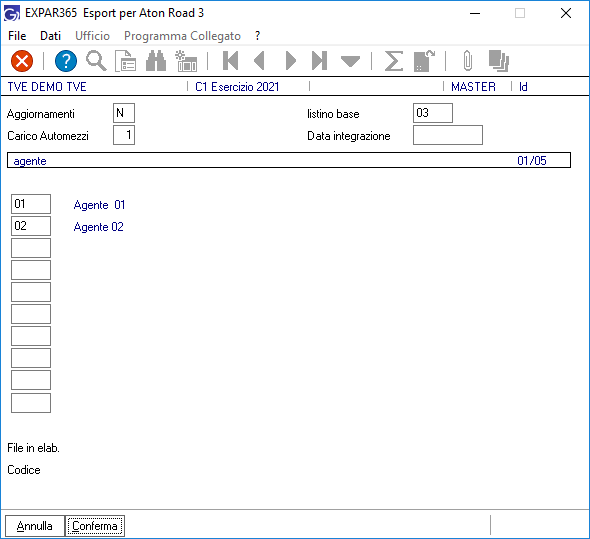Click the magnifying glass search icon
The height and width of the screenshot is (539, 590).
coord(96,61)
